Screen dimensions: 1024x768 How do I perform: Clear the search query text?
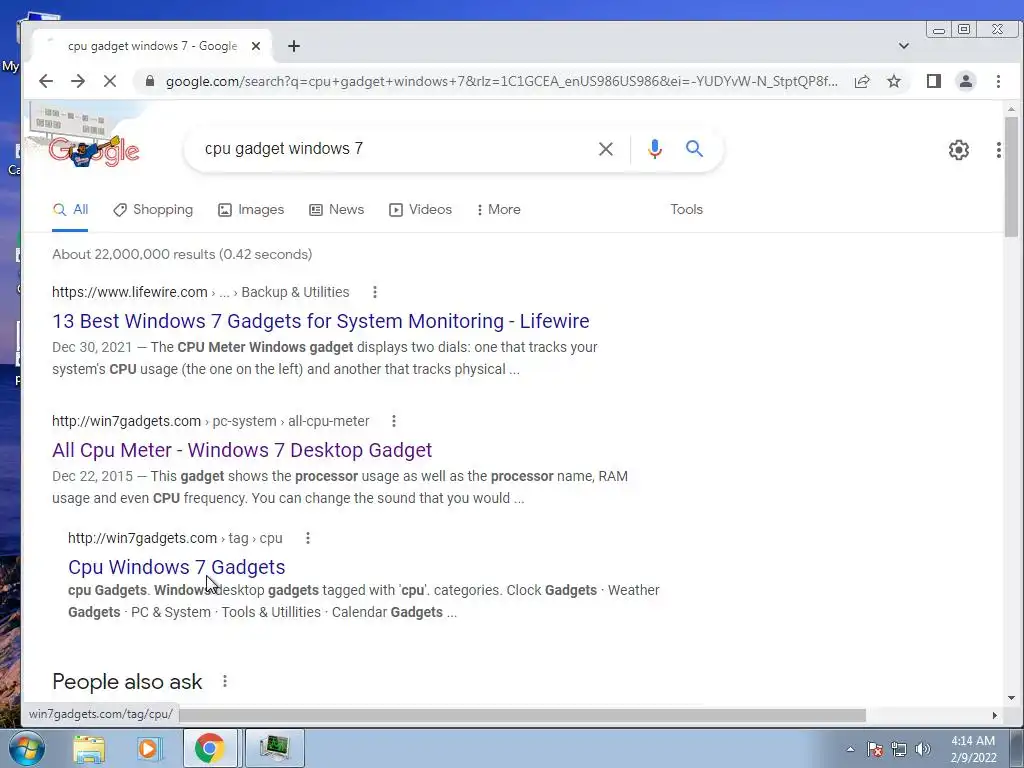(x=605, y=149)
